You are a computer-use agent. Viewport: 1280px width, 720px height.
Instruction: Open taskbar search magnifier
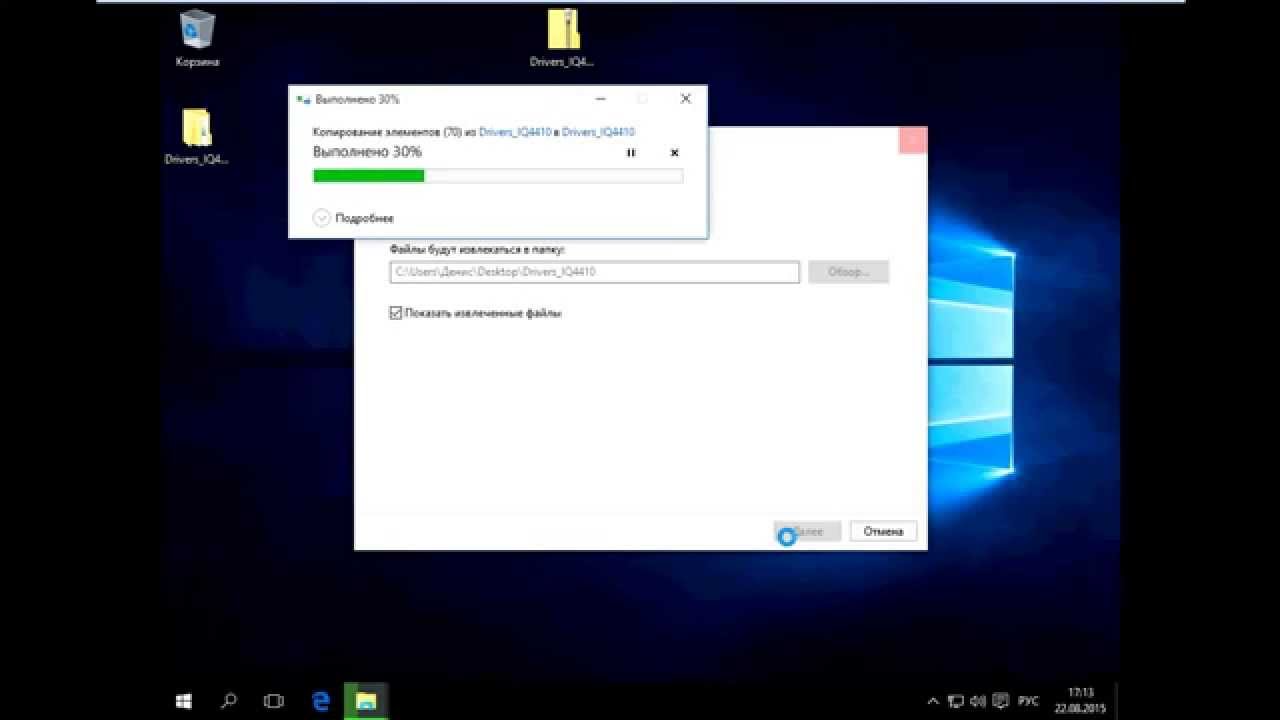(x=229, y=701)
